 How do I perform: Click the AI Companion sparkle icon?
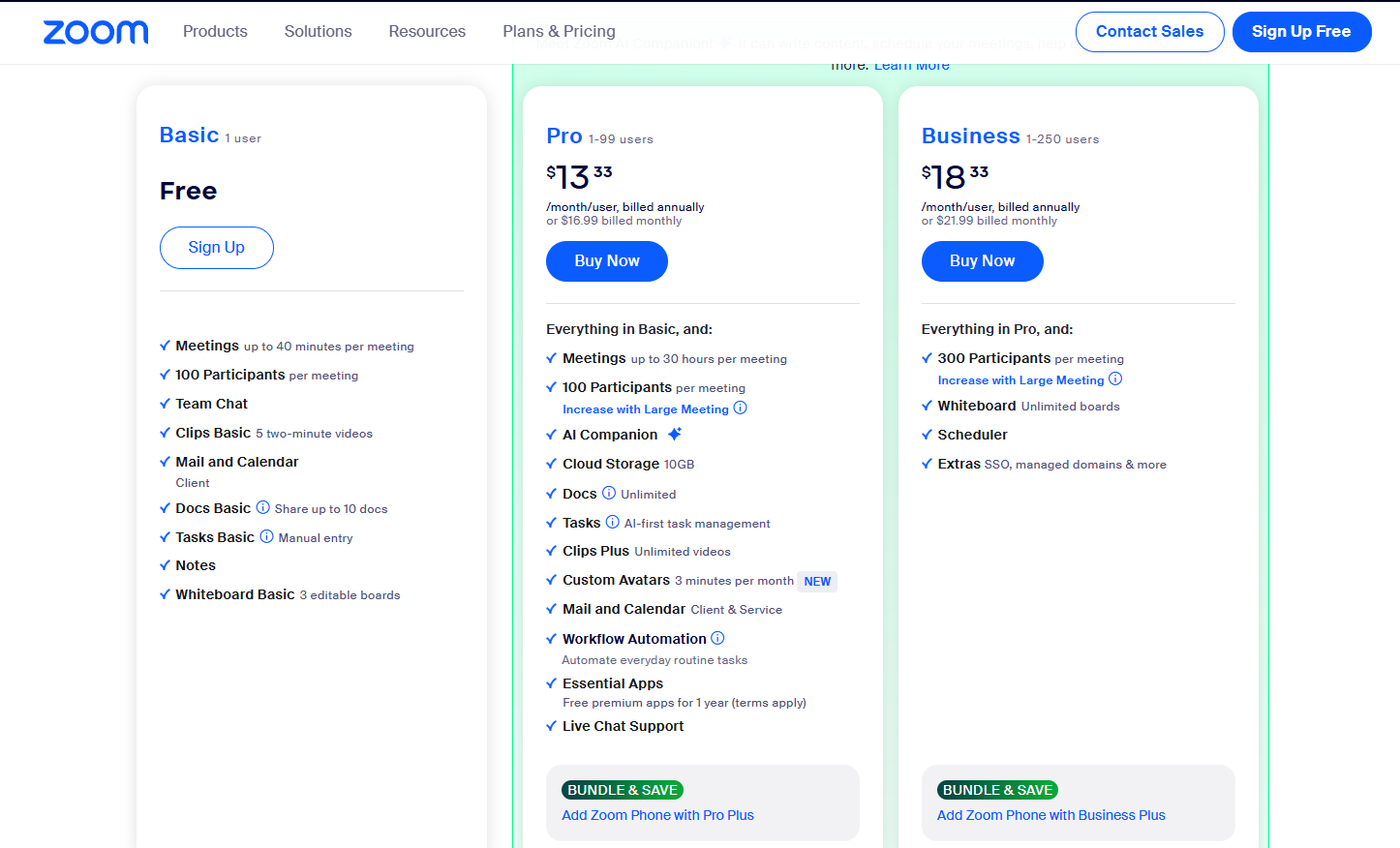(675, 434)
